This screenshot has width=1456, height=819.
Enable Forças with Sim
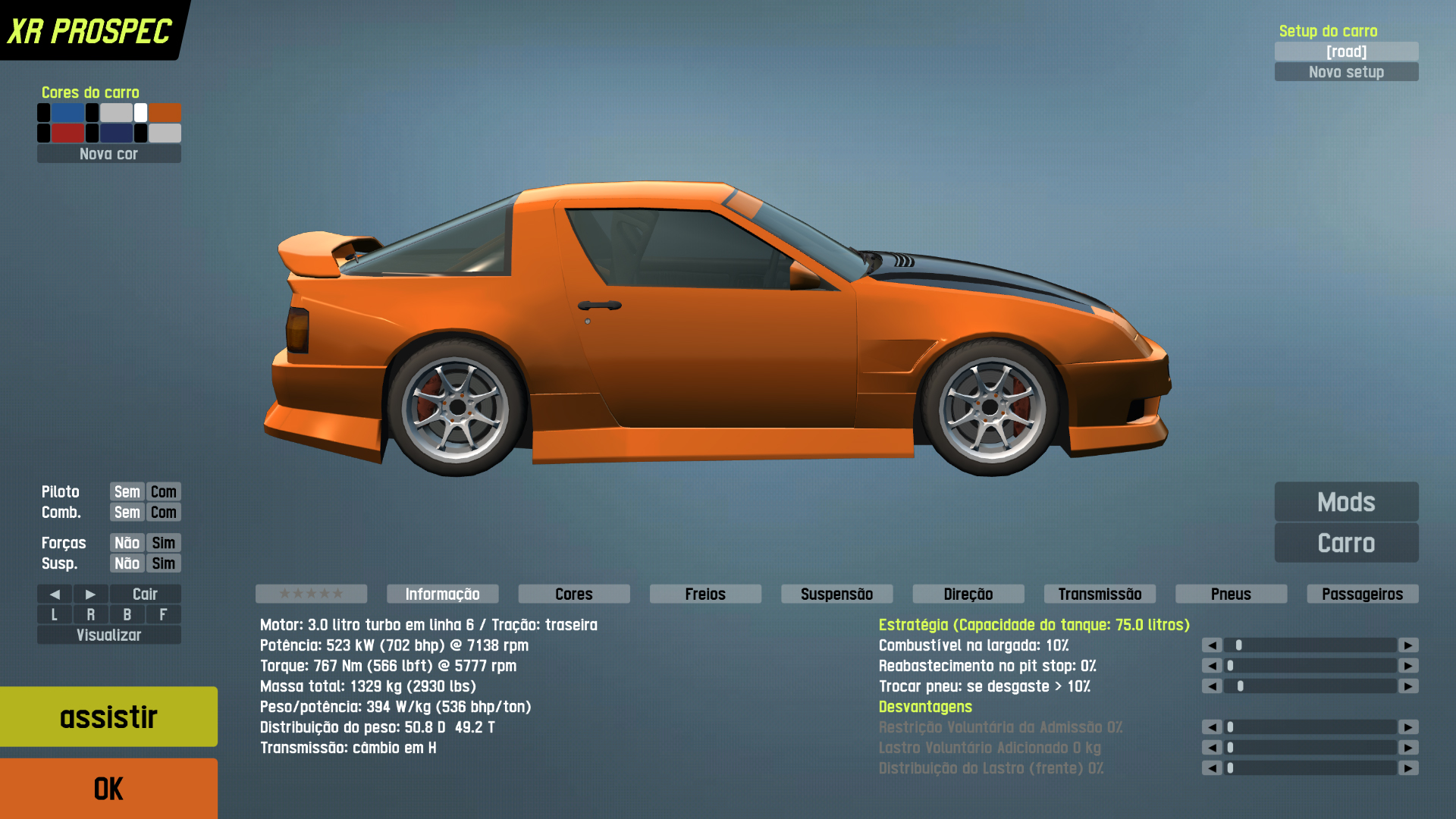[x=163, y=543]
